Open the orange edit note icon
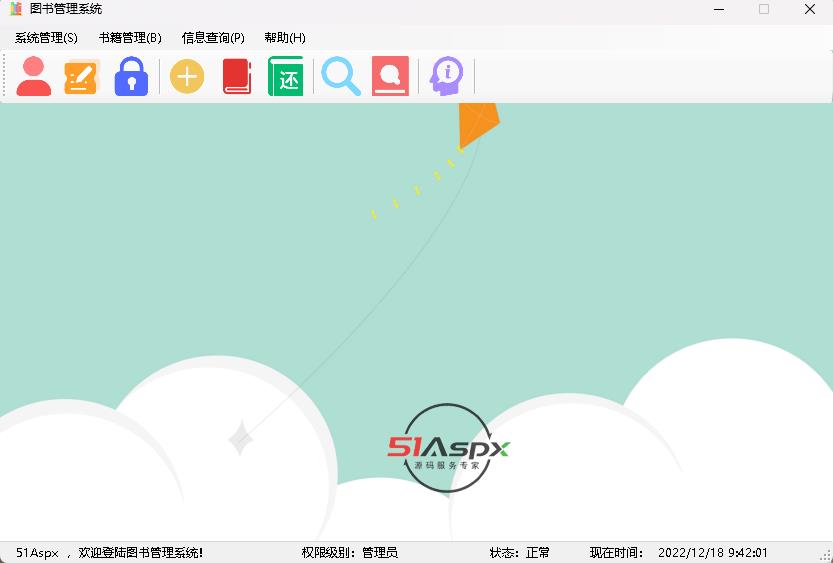 (82, 77)
